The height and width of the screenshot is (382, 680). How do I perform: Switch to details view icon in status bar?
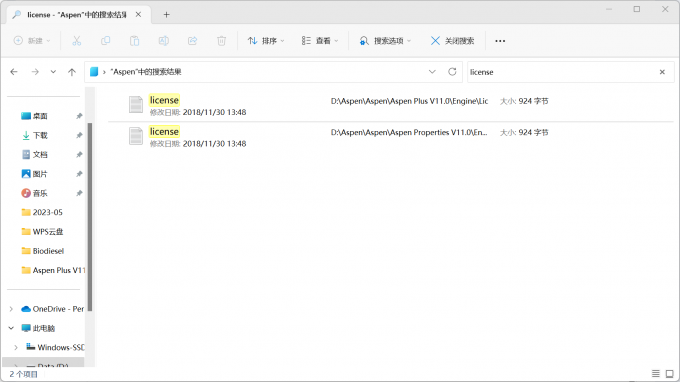(x=656, y=373)
